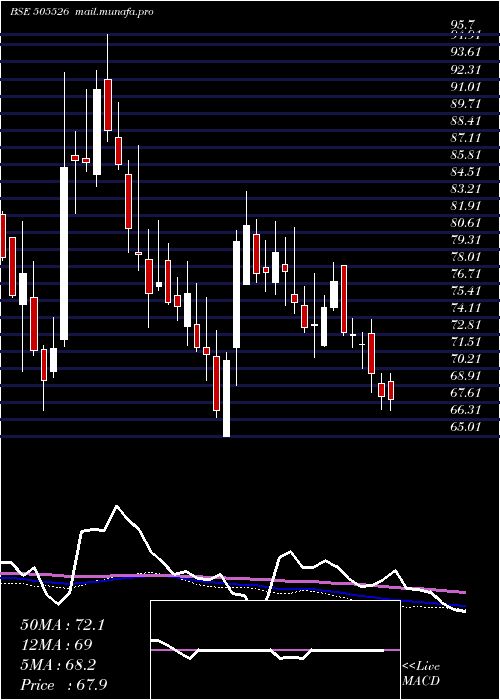
Task: Click the 95.7 top price label
Action: coord(463,25)
